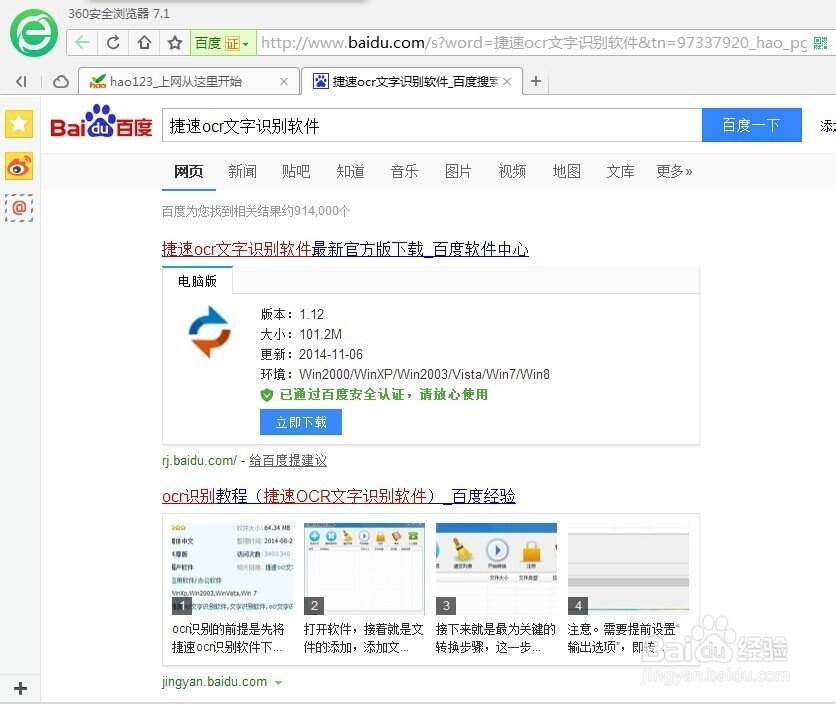
Task: Select the 新闻 category in search navigation
Action: tap(242, 171)
